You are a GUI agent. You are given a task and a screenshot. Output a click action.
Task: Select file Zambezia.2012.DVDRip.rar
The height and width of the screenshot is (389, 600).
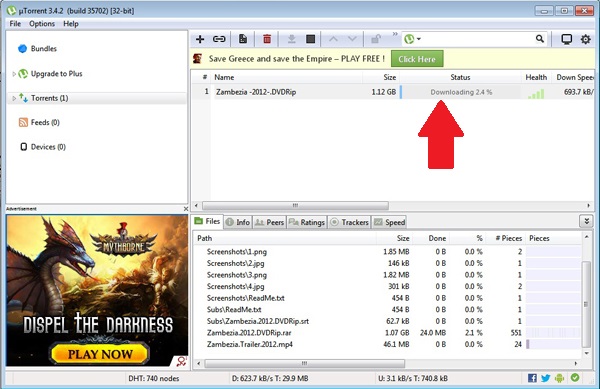pos(249,333)
